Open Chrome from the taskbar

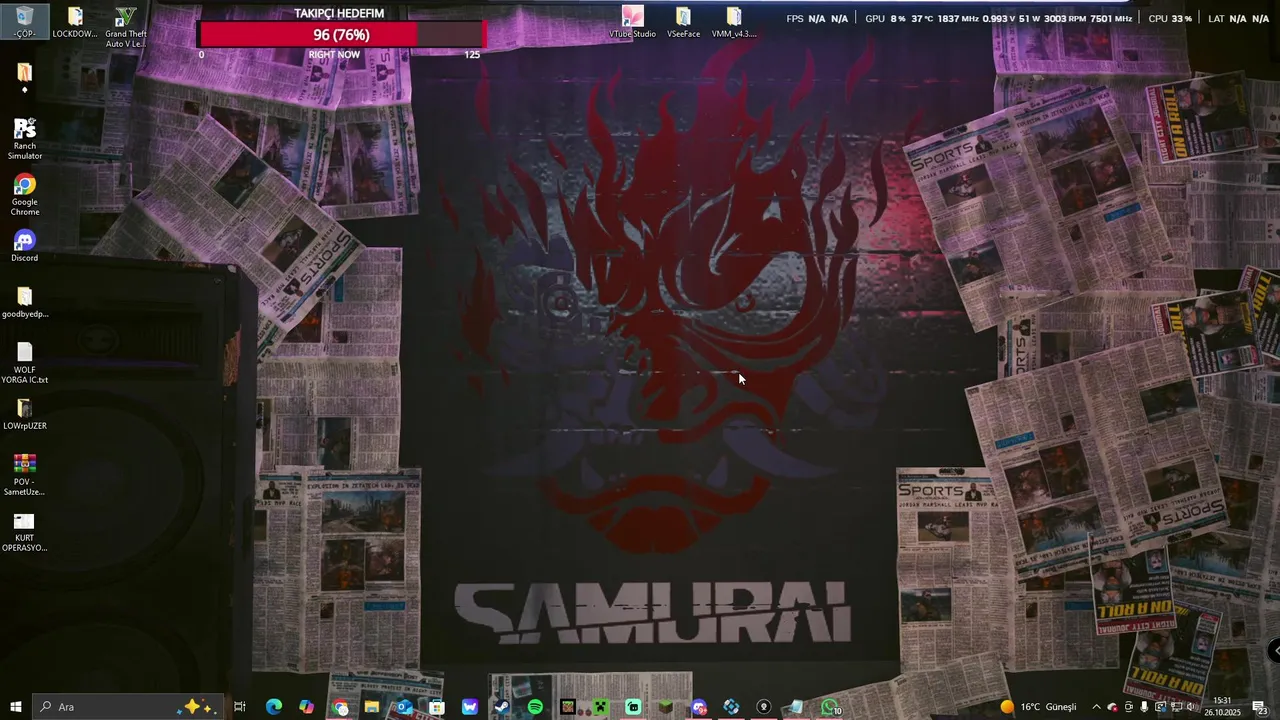tap(340, 707)
